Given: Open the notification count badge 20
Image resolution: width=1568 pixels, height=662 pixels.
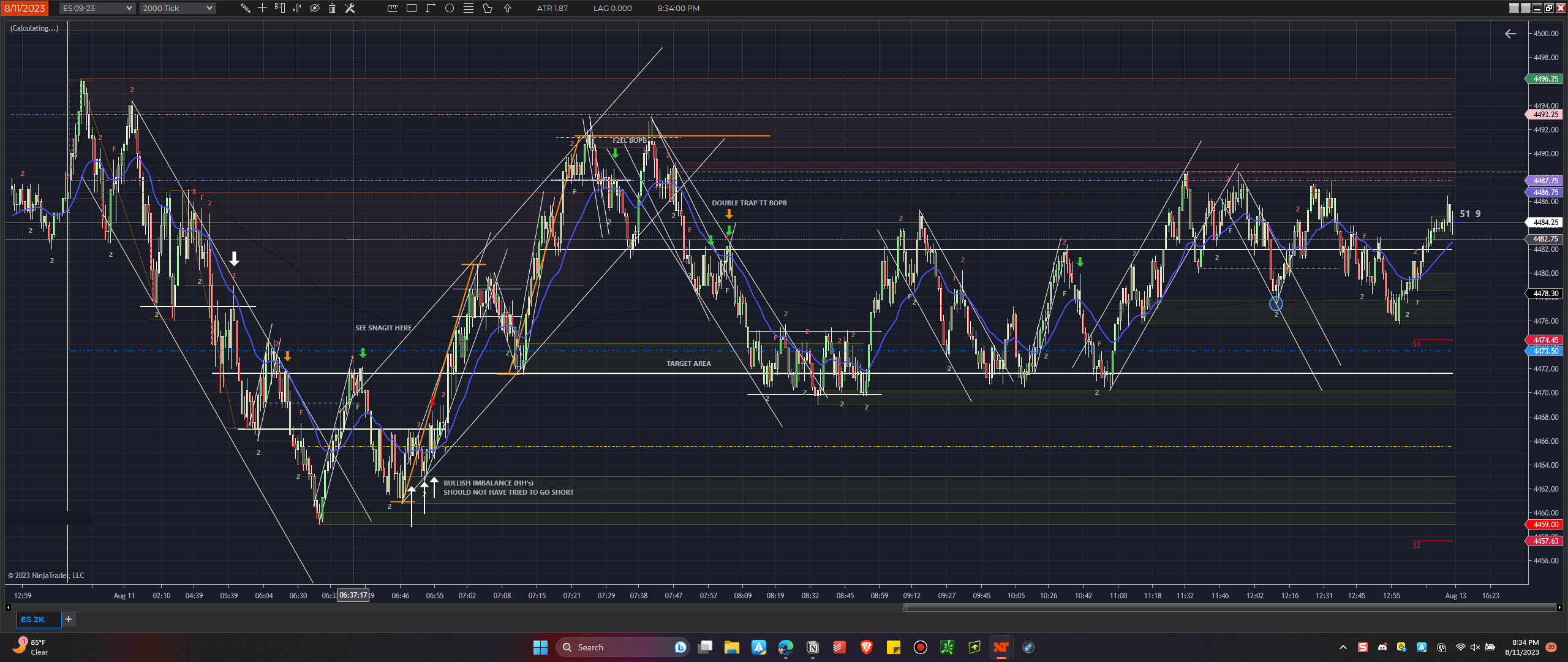Looking at the screenshot, I should click(1551, 647).
